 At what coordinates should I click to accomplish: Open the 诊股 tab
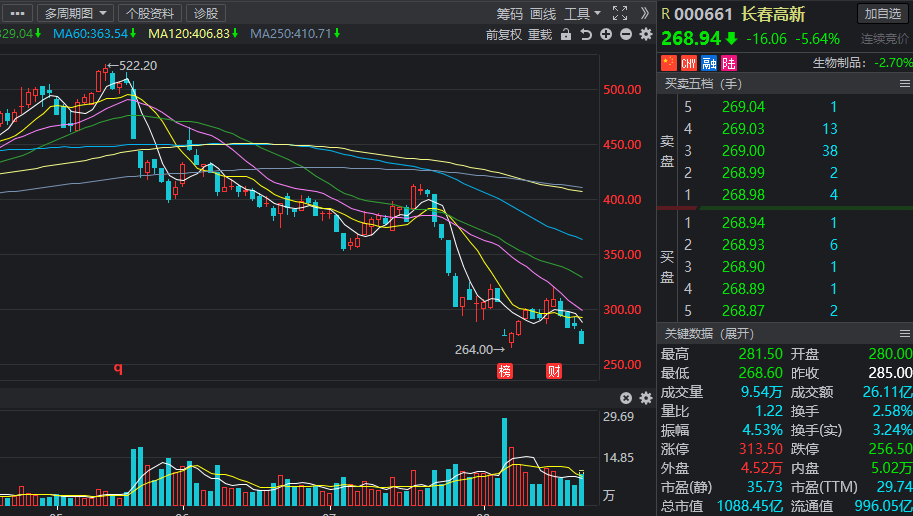coord(206,13)
